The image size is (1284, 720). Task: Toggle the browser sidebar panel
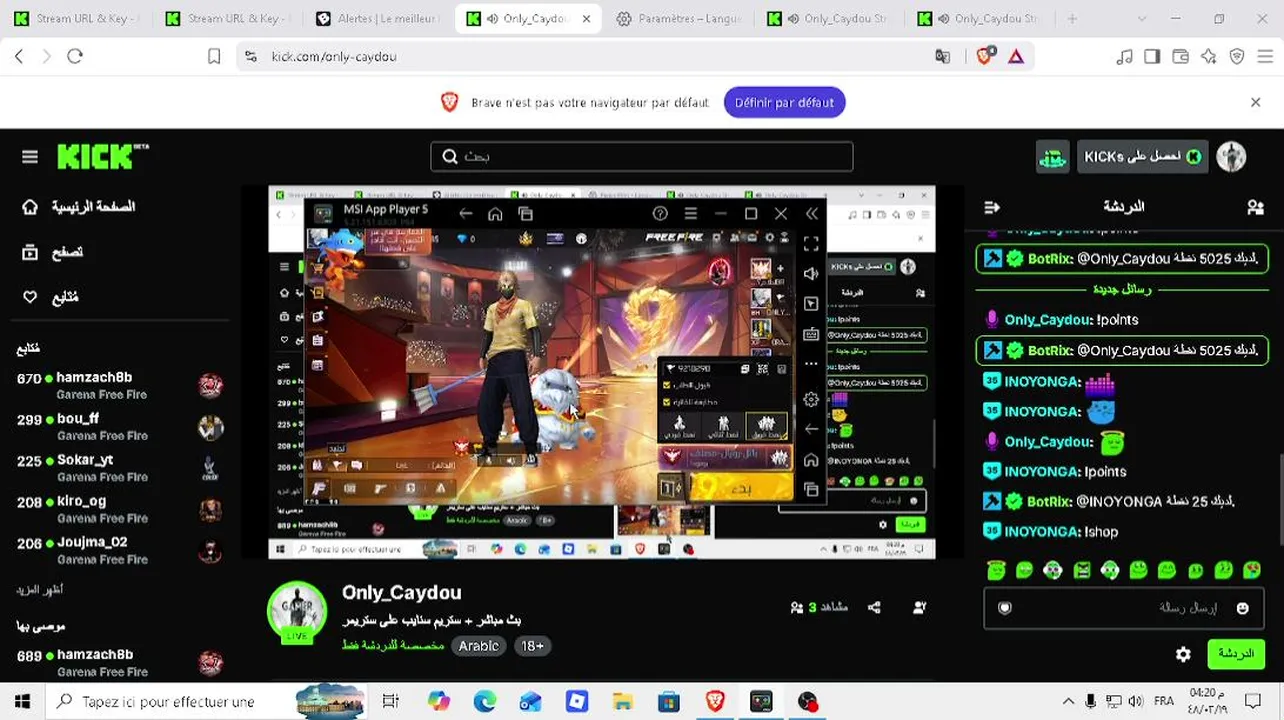1152,57
